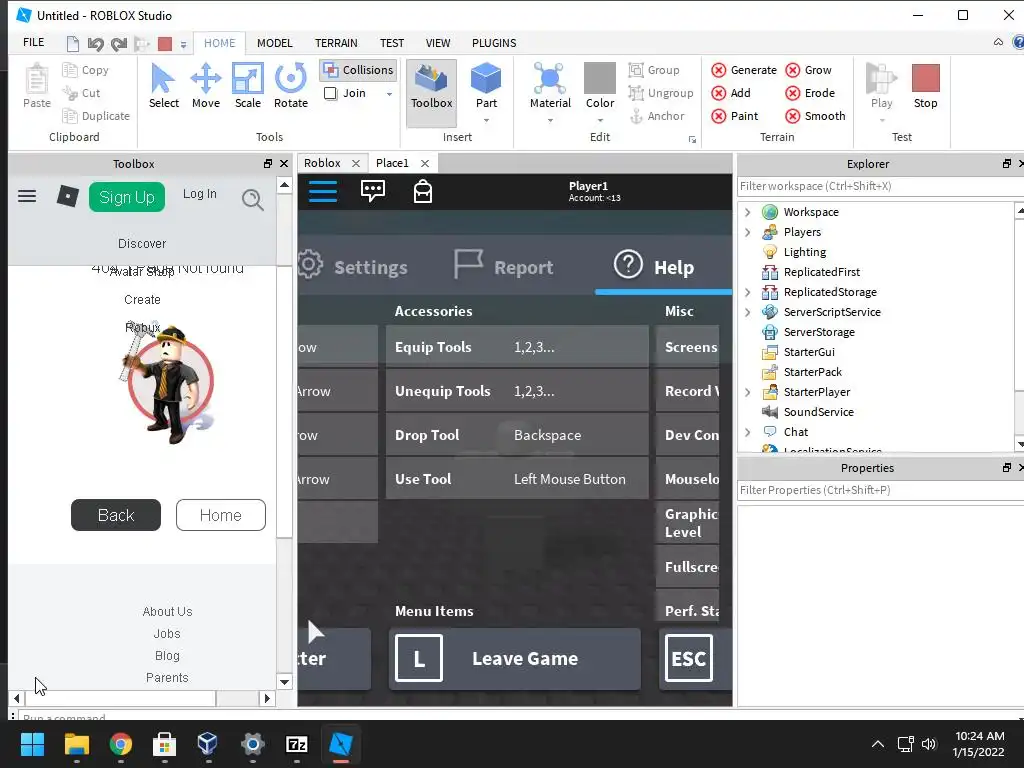Switch to the MODEL ribbon tab
This screenshot has height=768, width=1024.
[274, 43]
